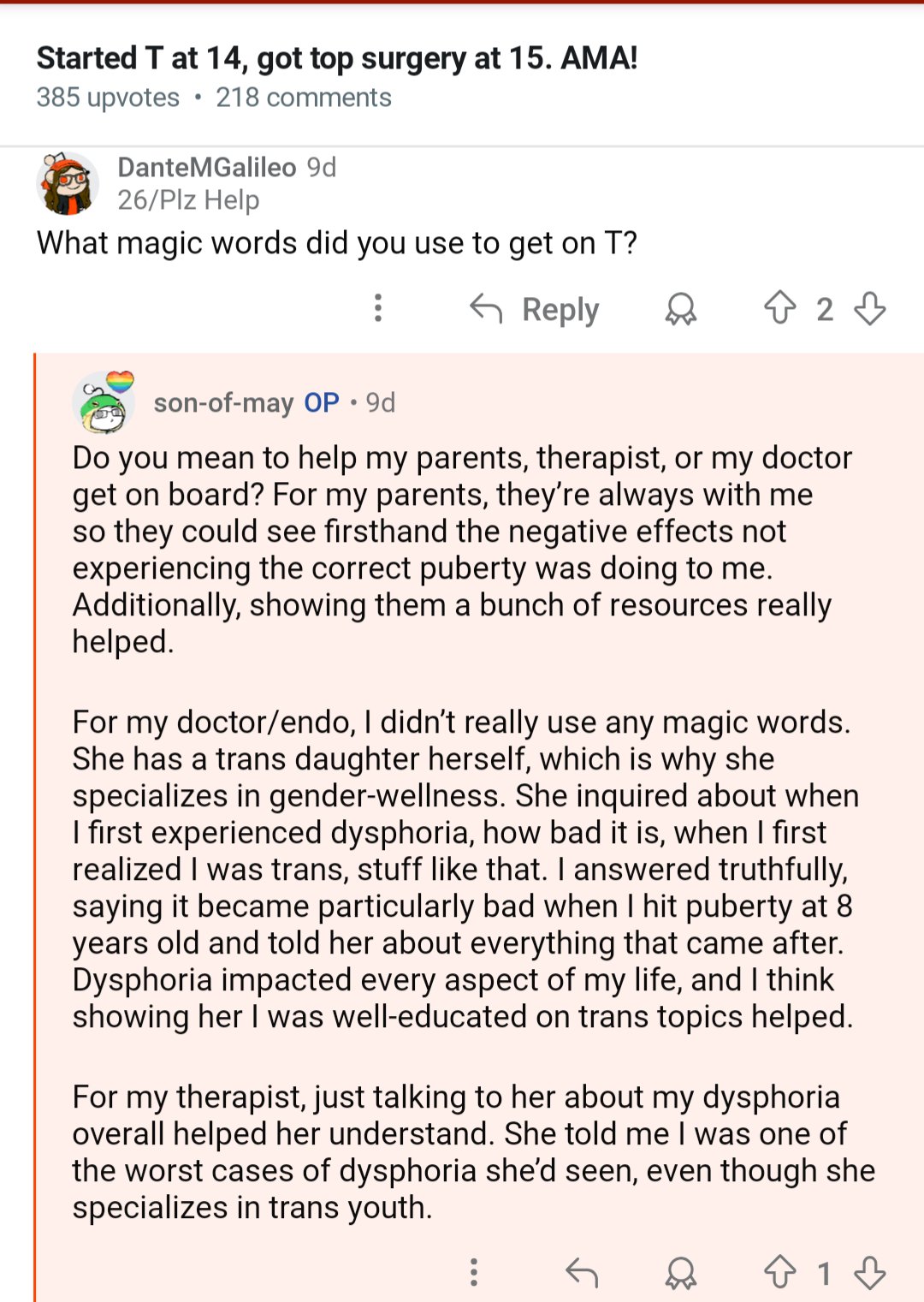Open son-of-may's avatar

[x=104, y=402]
